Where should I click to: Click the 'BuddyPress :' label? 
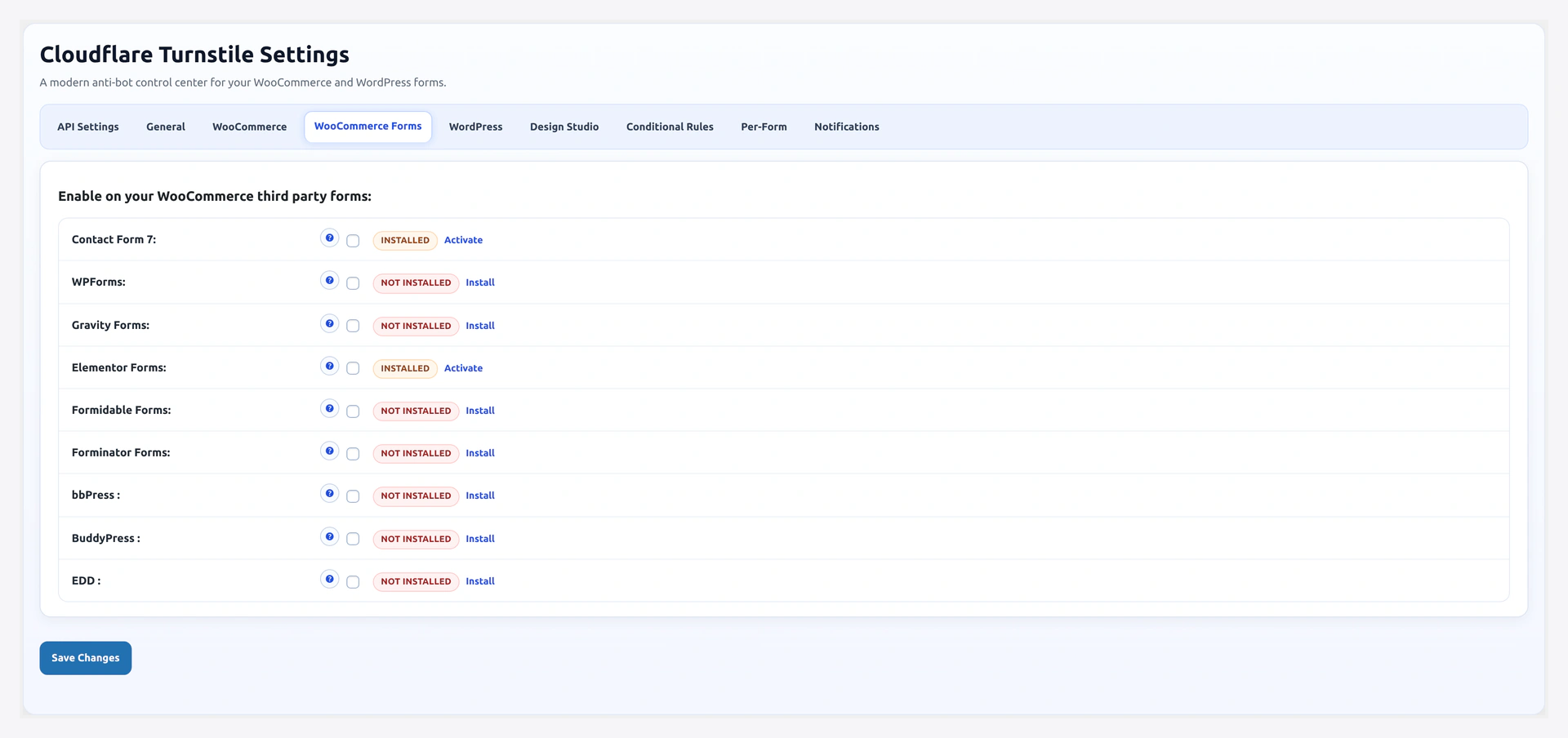(x=106, y=538)
